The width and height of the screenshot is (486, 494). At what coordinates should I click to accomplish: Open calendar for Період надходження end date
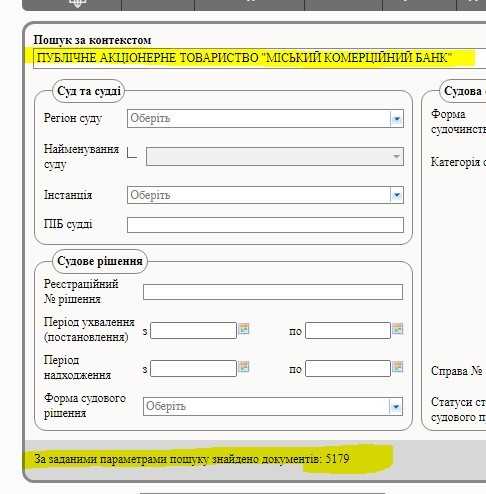pyautogui.click(x=398, y=367)
